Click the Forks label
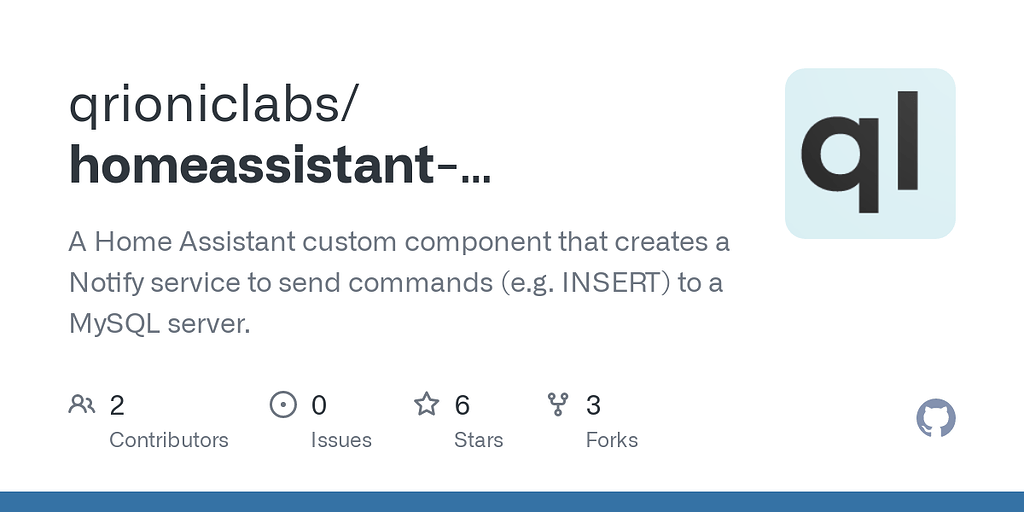 pyautogui.click(x=612, y=440)
